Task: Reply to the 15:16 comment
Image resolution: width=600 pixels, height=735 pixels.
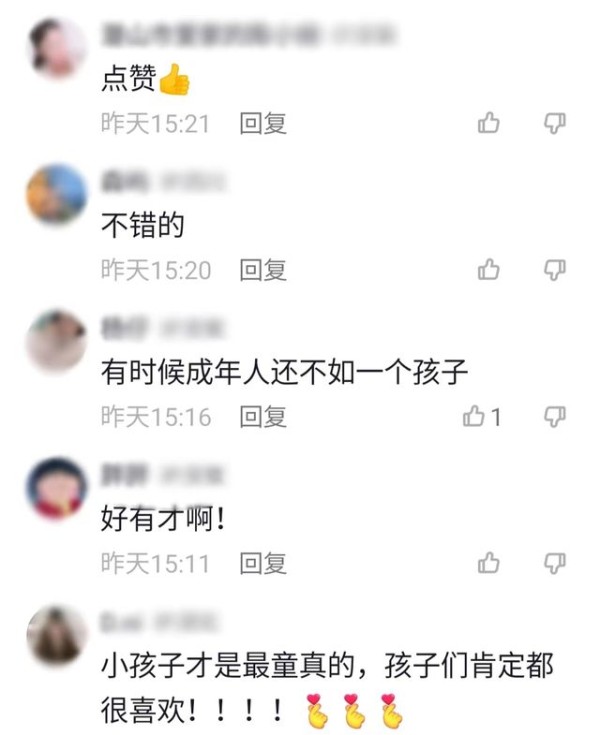Action: [x=263, y=417]
